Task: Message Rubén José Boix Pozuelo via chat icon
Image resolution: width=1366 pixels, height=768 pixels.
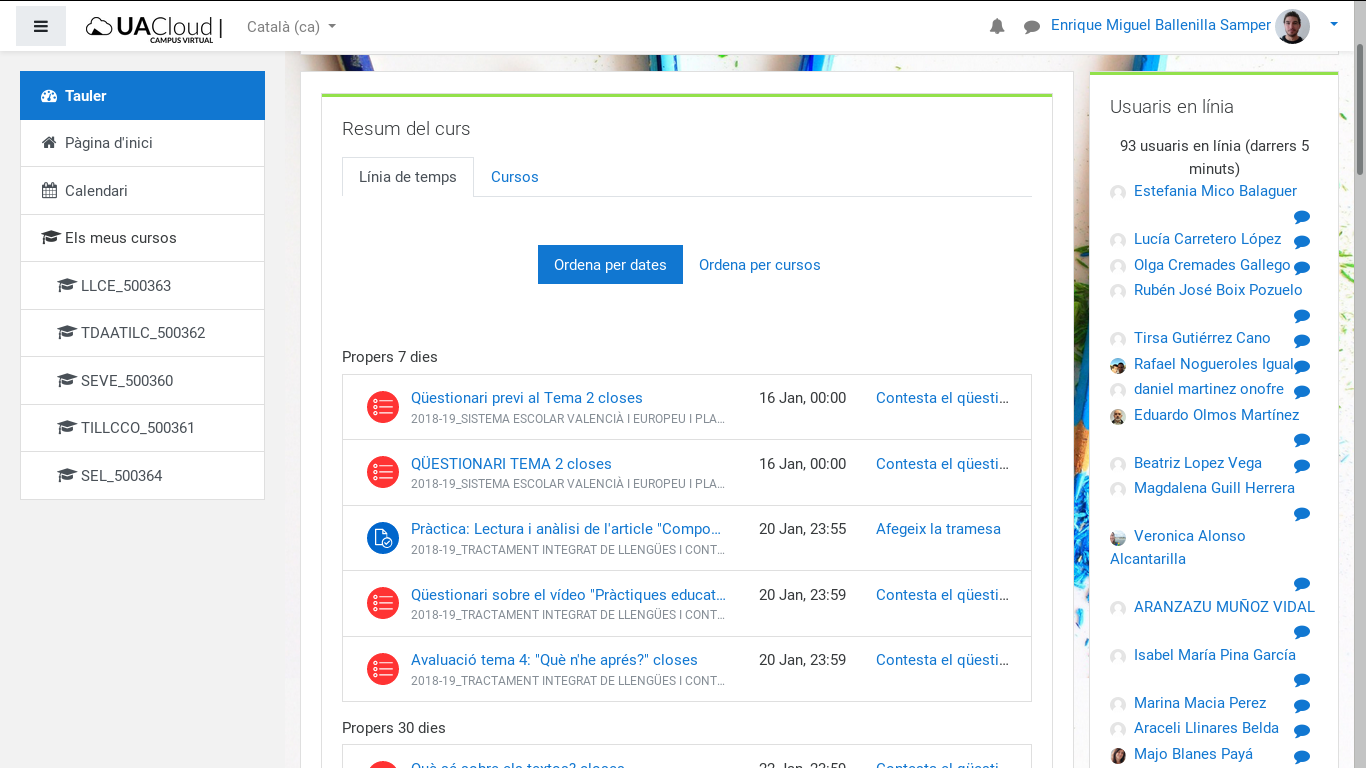Action: click(x=1302, y=316)
